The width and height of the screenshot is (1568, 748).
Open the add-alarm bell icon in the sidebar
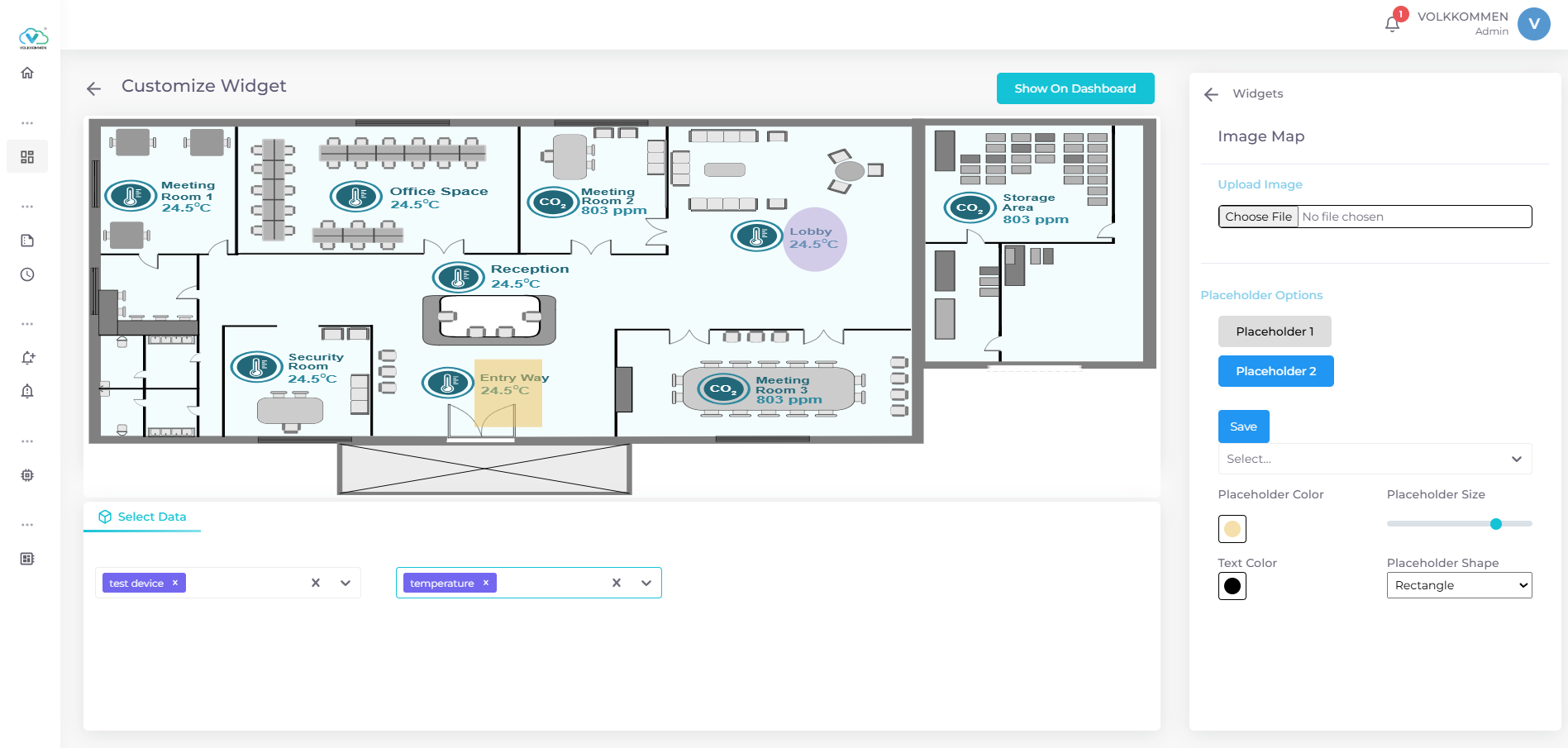tap(27, 357)
